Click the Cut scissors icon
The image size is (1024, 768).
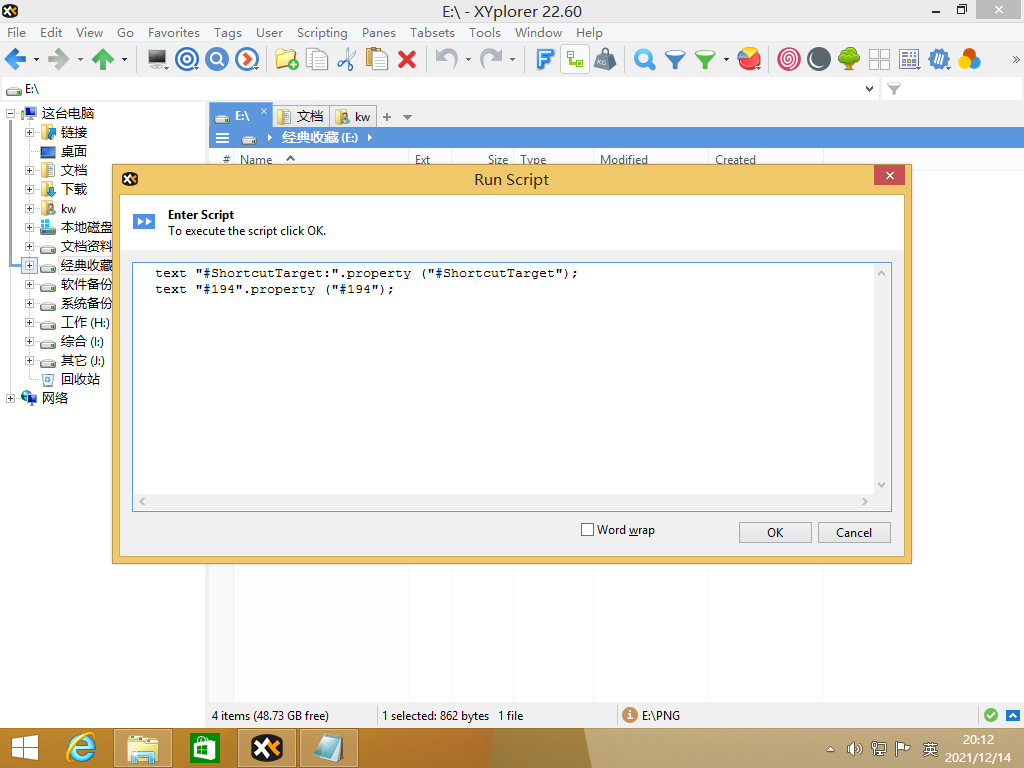tap(346, 60)
